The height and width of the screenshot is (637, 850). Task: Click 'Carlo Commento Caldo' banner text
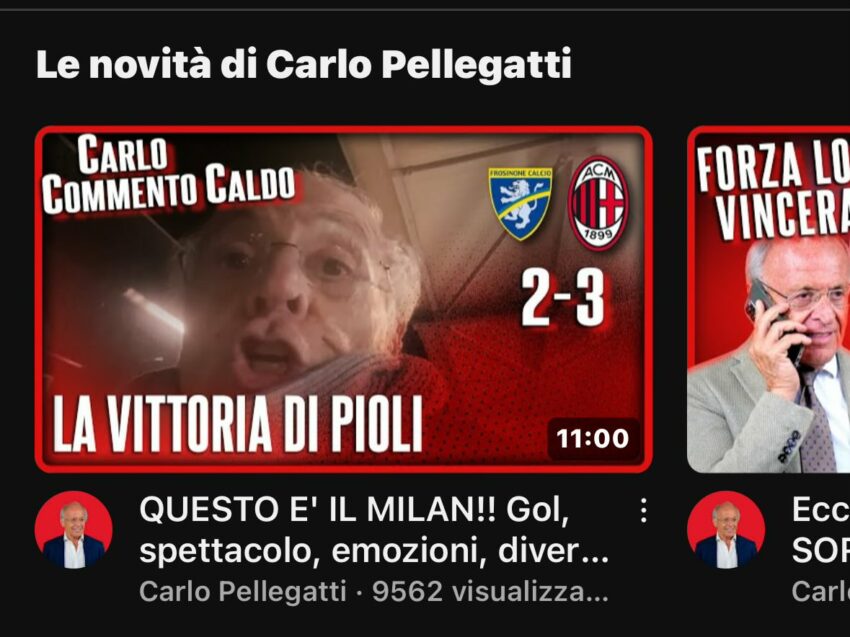169,175
